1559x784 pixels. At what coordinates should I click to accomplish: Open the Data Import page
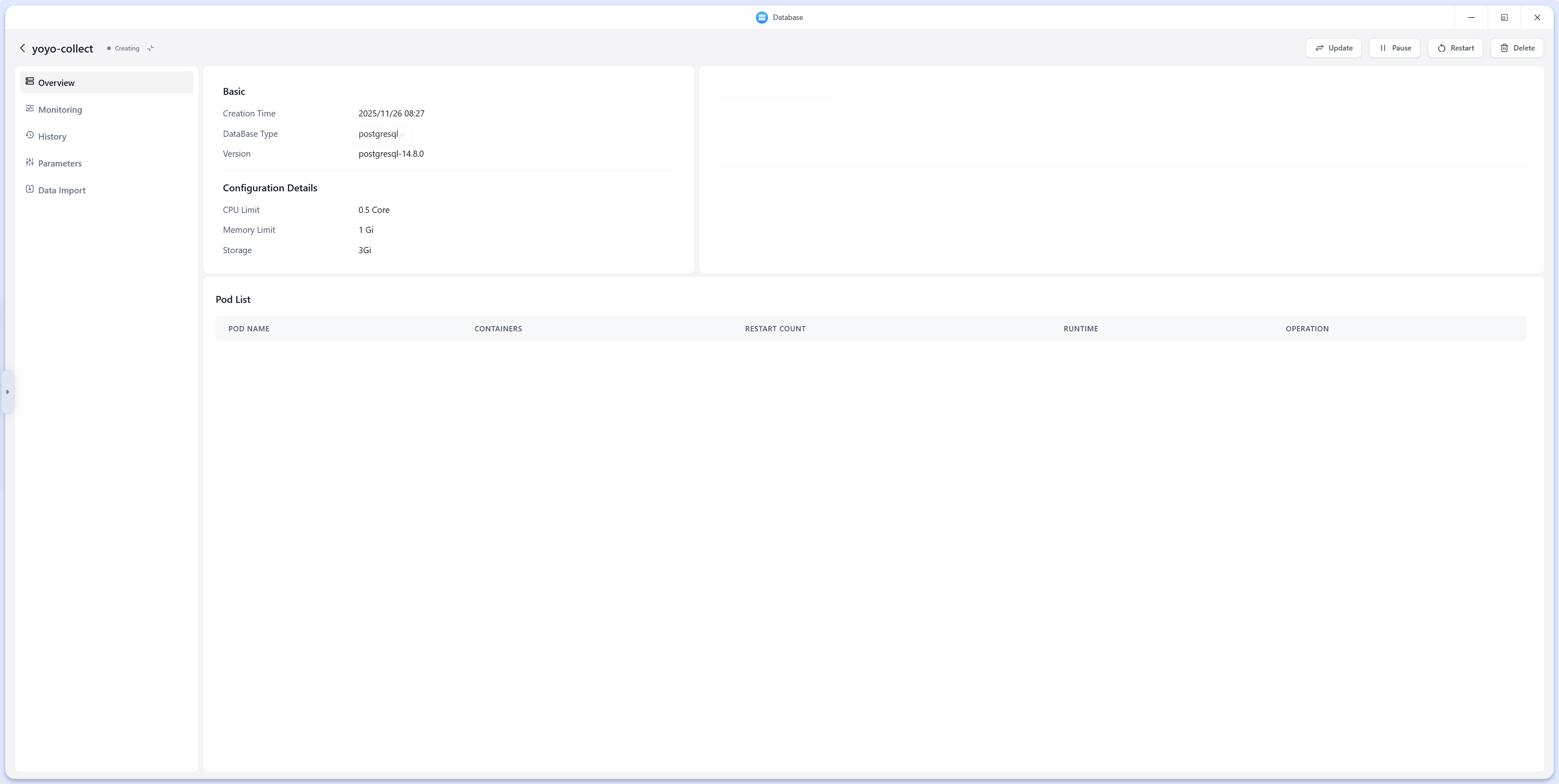(x=61, y=191)
